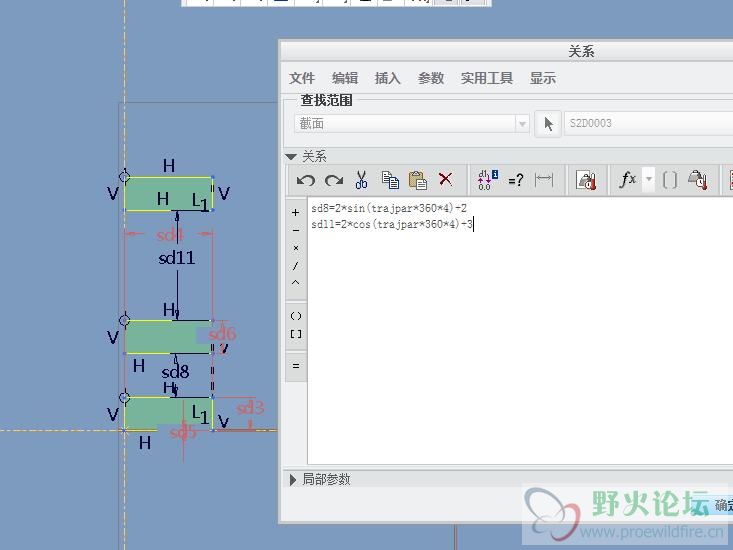Viewport: 733px width, 550px height.
Task: Select the sd1 dimension label in sketch
Action: point(170,235)
